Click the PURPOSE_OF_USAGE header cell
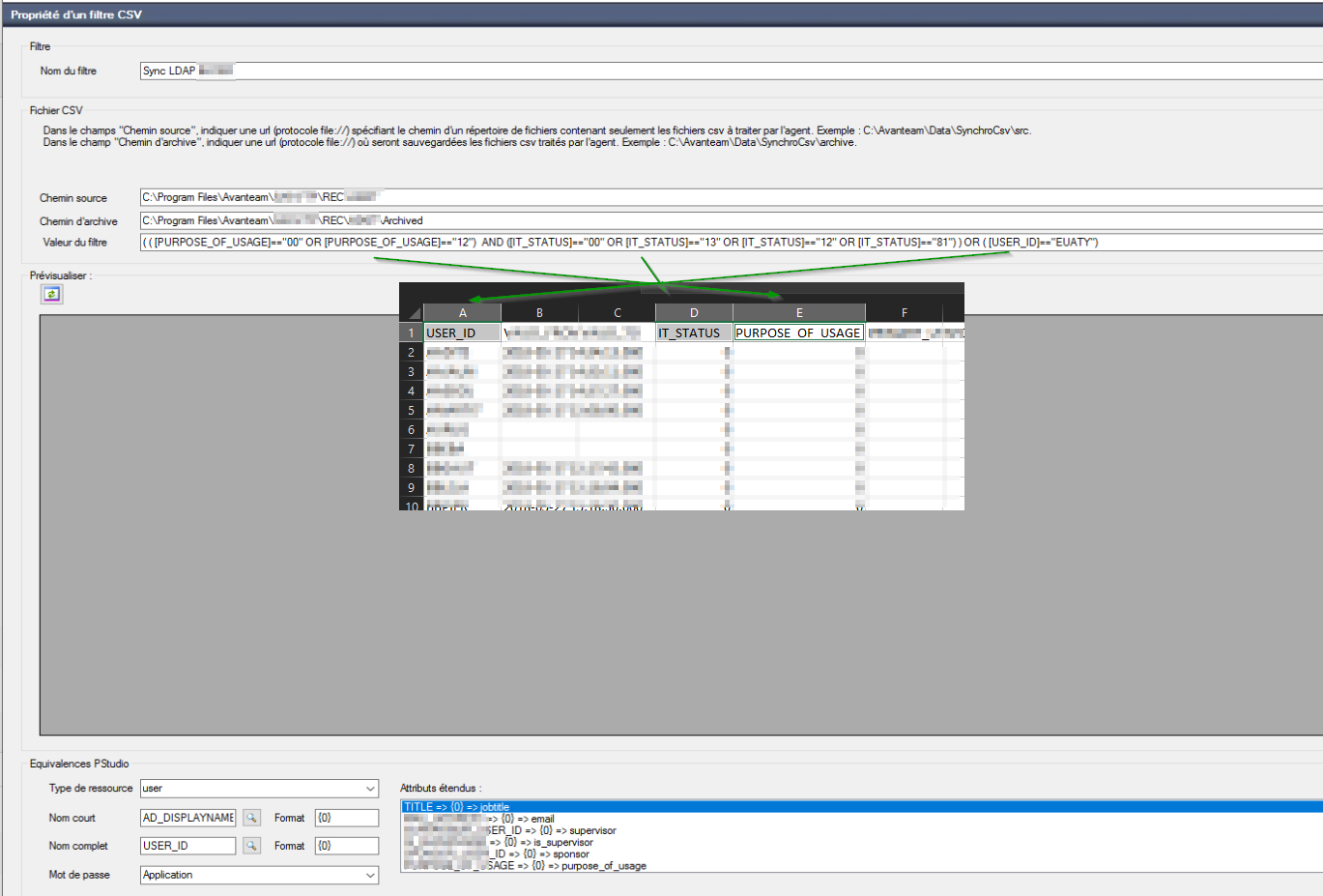Screen dimensions: 1323x896 (x=798, y=332)
